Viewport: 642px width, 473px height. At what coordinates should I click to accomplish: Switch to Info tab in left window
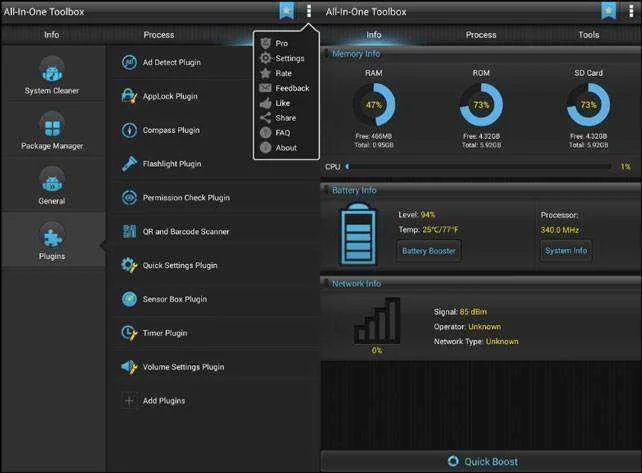[x=52, y=35]
